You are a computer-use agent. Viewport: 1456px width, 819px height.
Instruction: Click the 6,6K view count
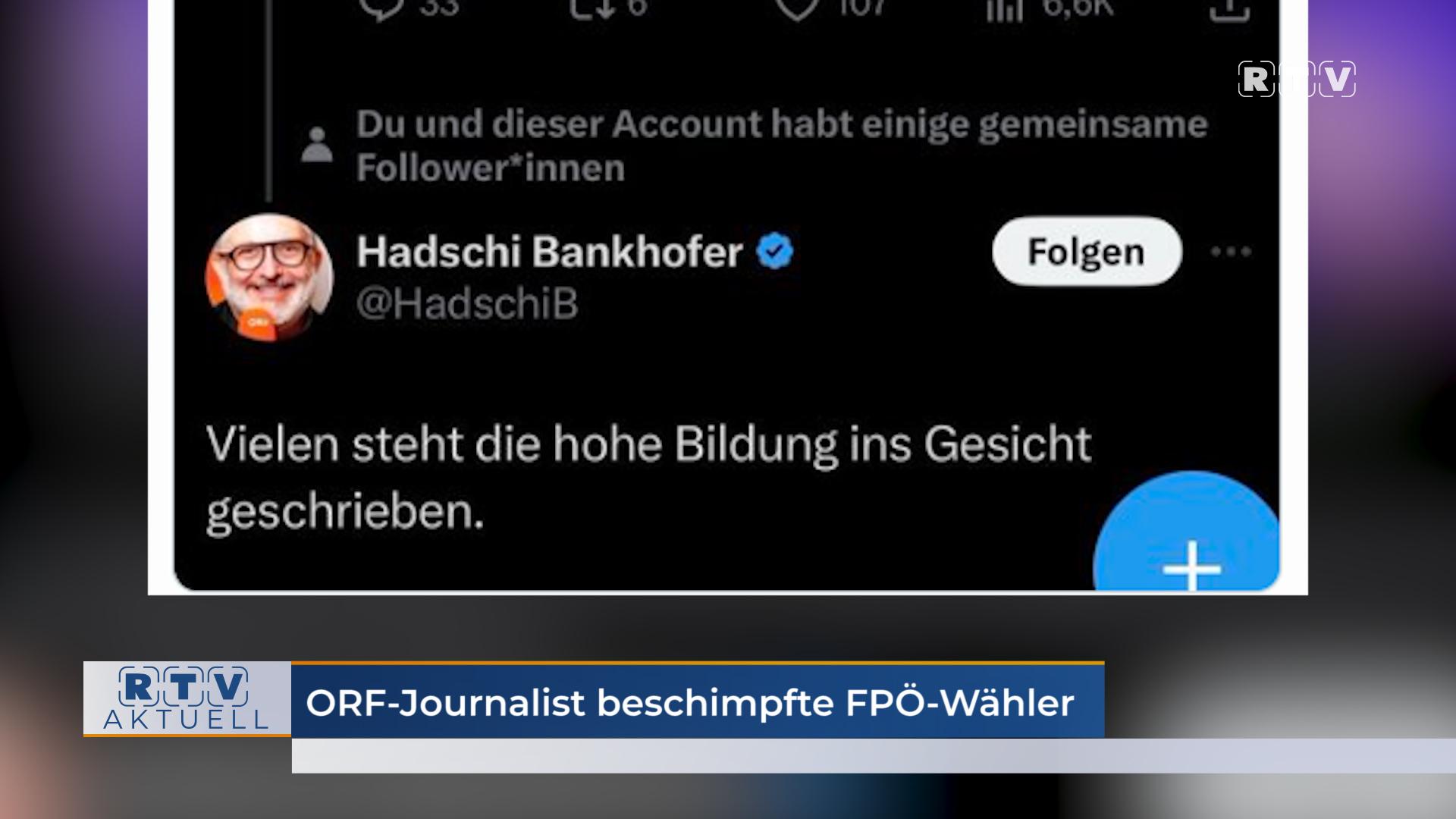(1077, 8)
